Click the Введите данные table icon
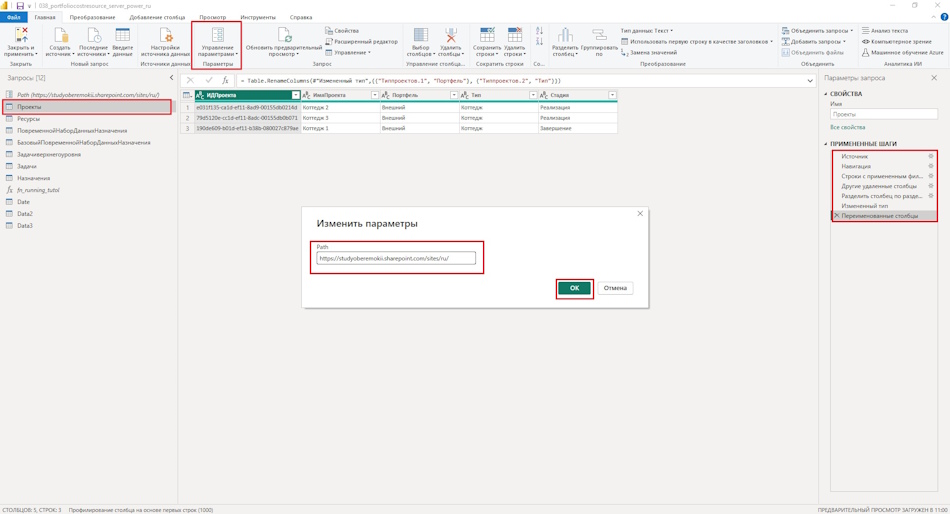Viewport: 950px width, 514px height. click(122, 35)
